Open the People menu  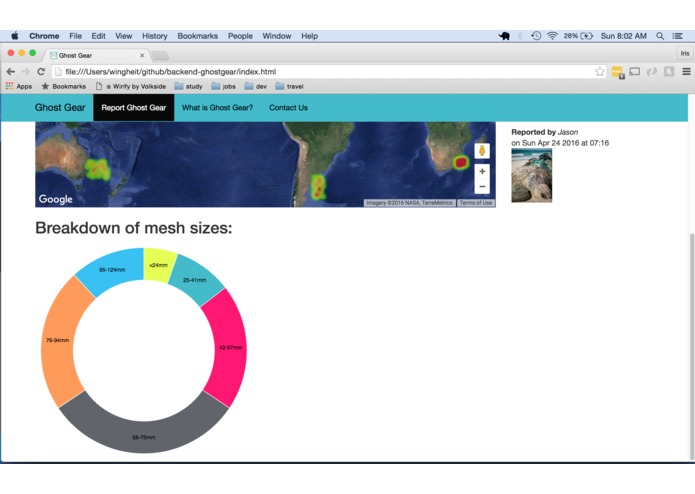point(240,36)
